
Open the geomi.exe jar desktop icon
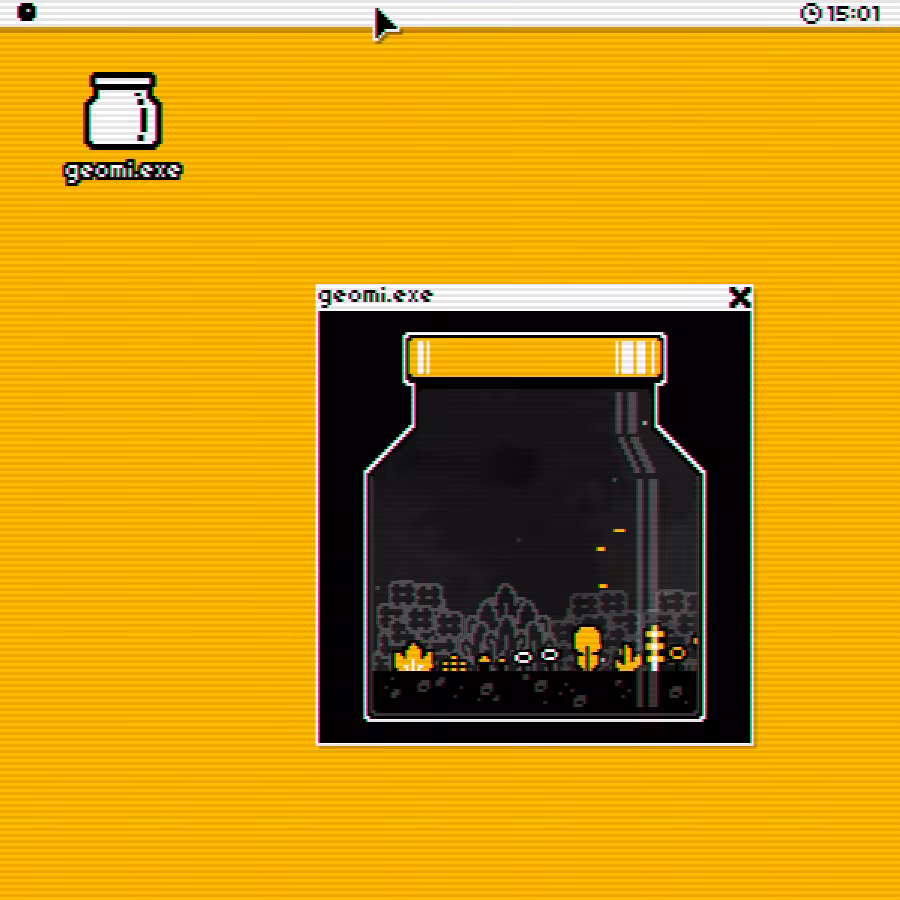click(123, 110)
